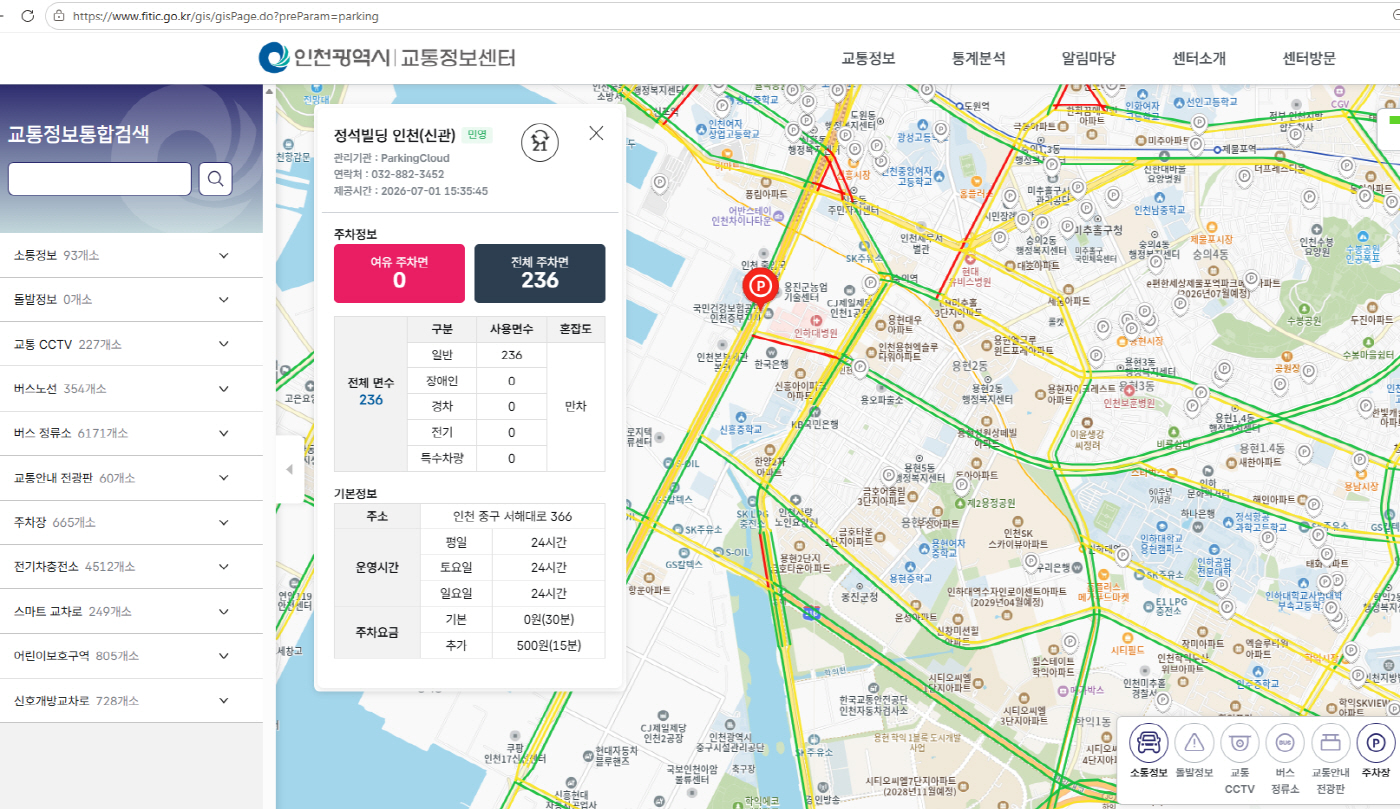Click the browser site info icon
This screenshot has height=809, width=1400.
[60, 16]
